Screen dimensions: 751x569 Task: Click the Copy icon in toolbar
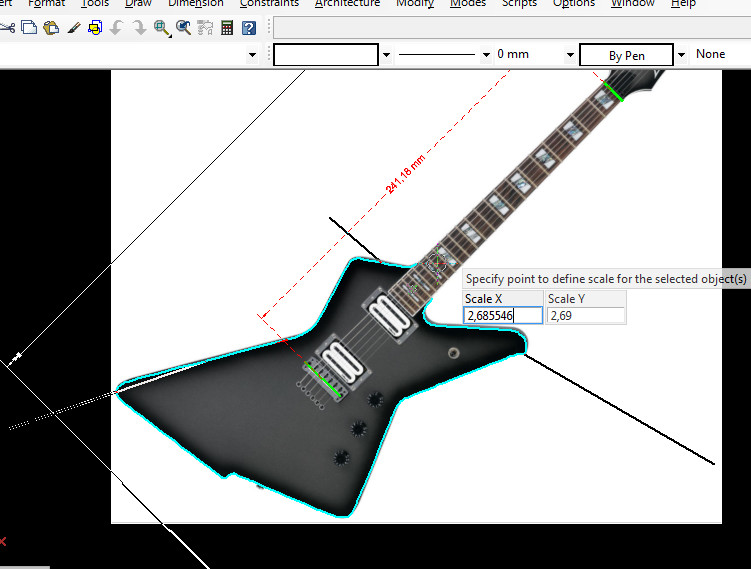29,27
